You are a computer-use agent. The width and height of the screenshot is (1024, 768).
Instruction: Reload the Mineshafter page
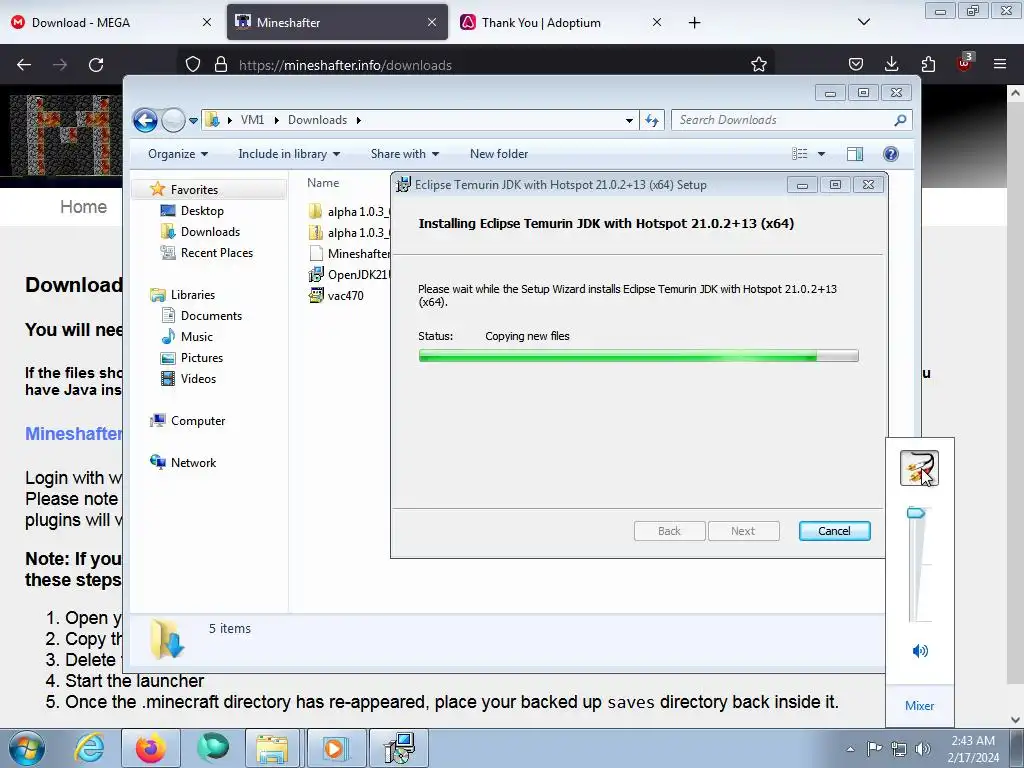tap(96, 65)
